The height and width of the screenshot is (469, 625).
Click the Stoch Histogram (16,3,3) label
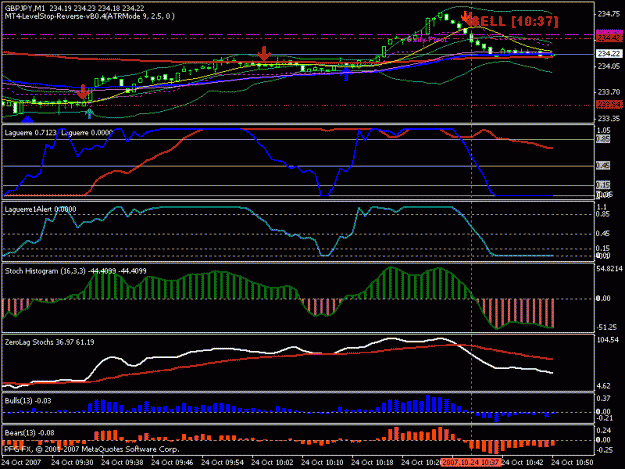pos(75,271)
